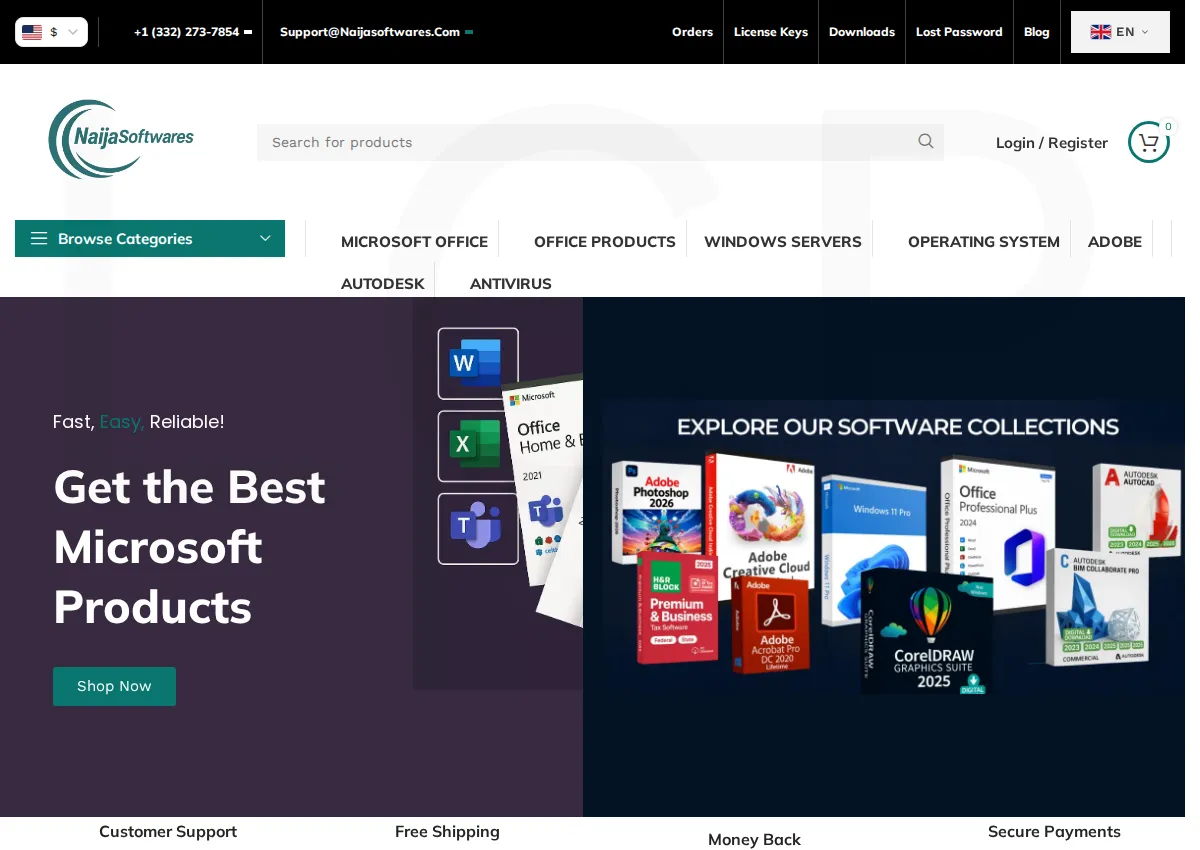Visit the Blog link
1200x850 pixels.
click(x=1037, y=32)
